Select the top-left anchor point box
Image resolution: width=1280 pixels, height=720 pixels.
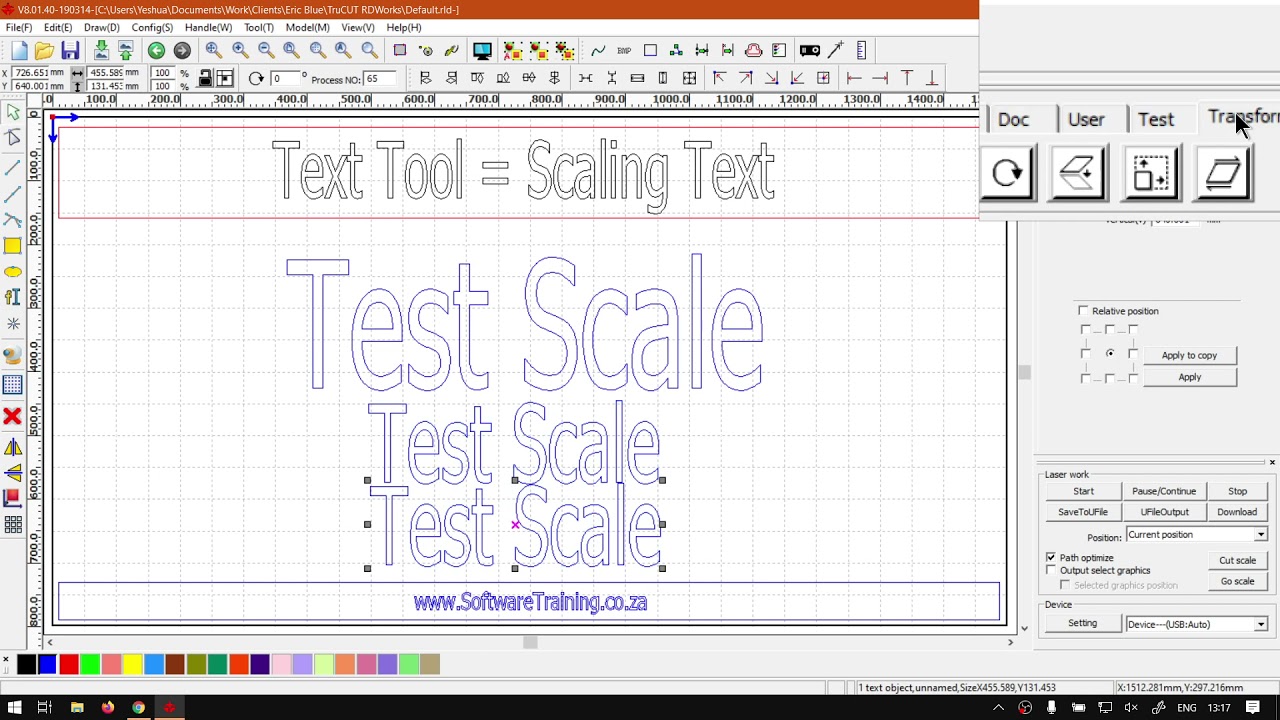[1086, 329]
